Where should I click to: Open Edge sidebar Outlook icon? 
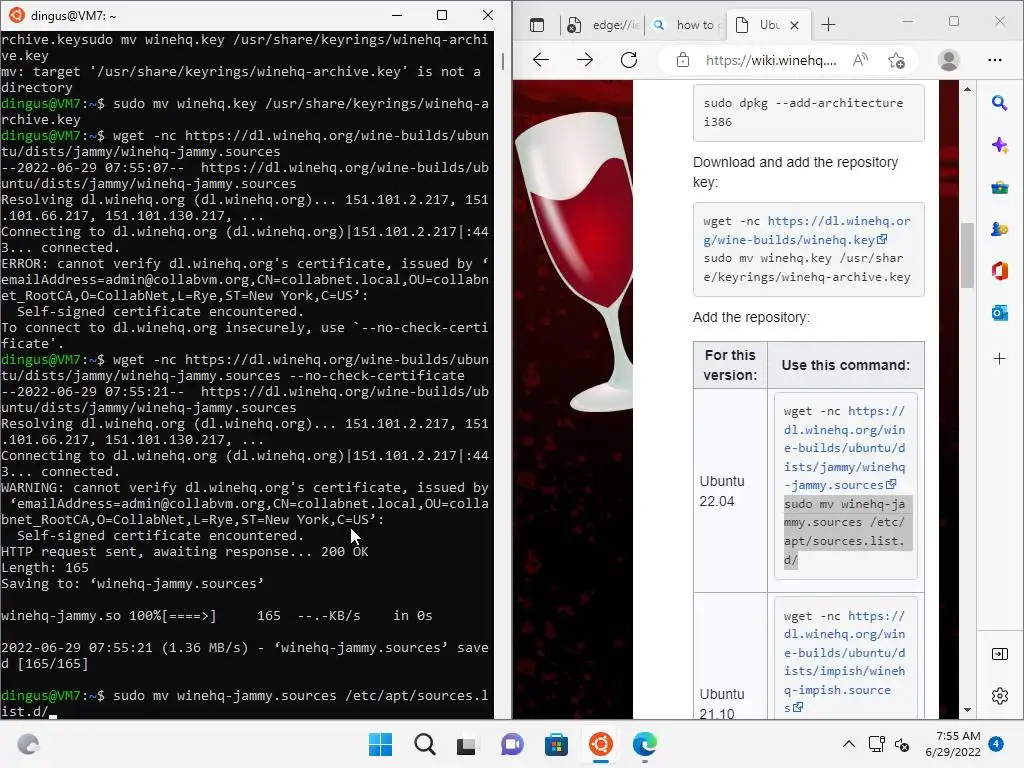(x=999, y=313)
